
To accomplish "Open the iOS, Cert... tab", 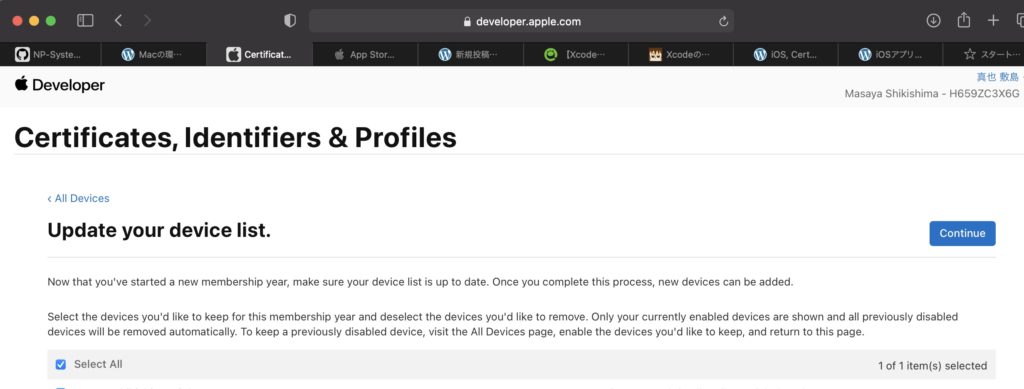I will click(x=786, y=55).
